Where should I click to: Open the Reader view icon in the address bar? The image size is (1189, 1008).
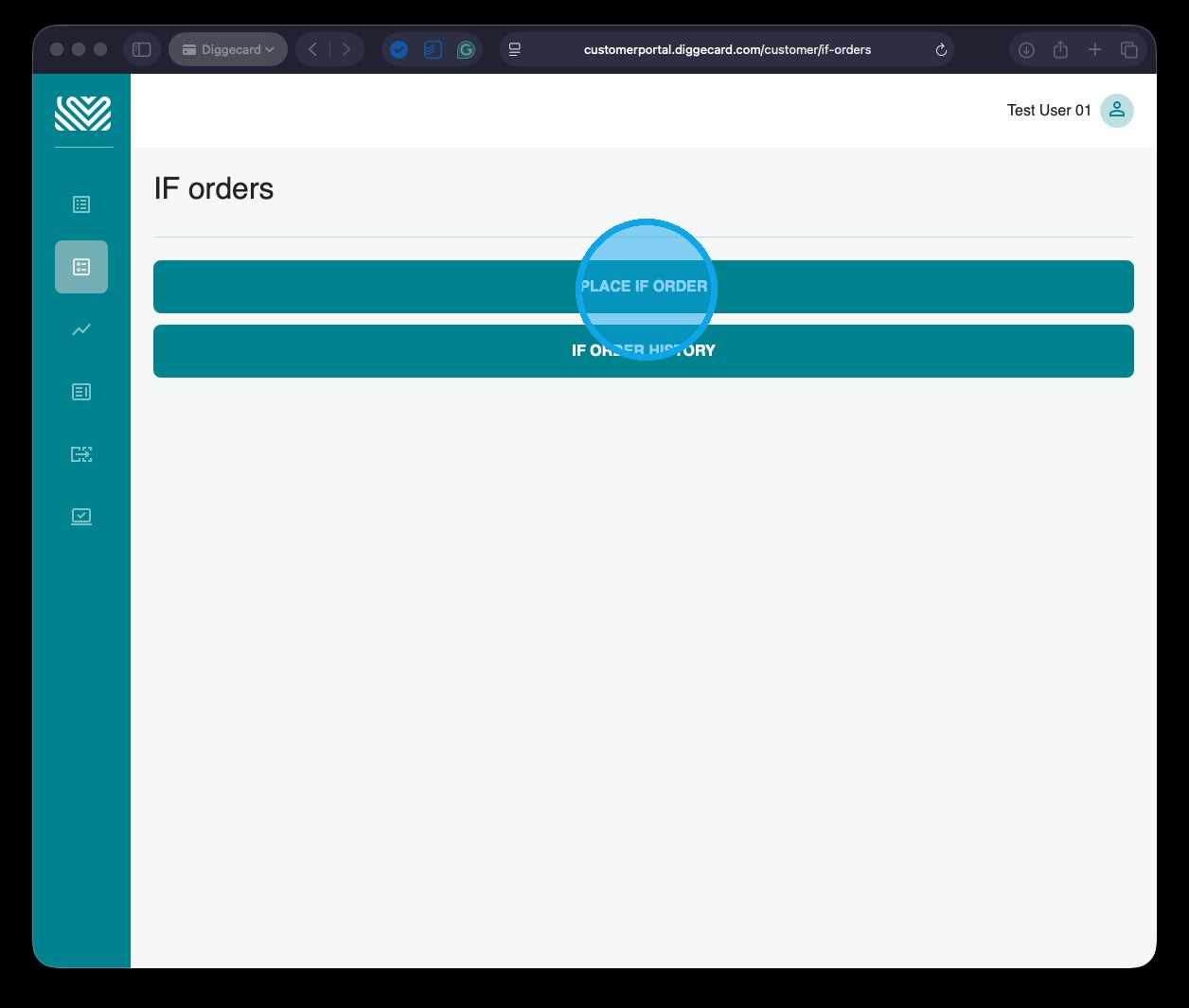coord(515,49)
